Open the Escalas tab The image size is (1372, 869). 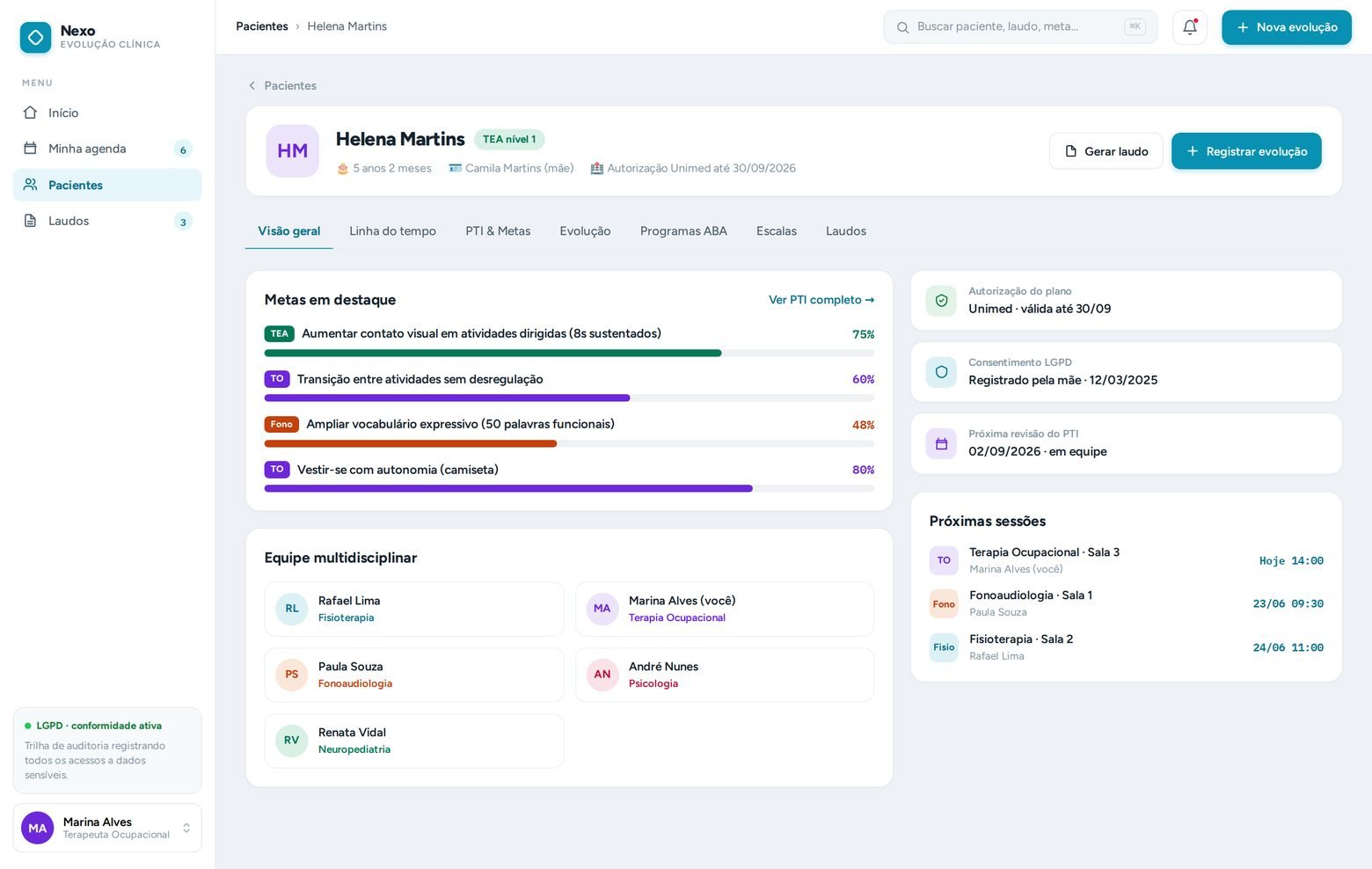point(777,231)
